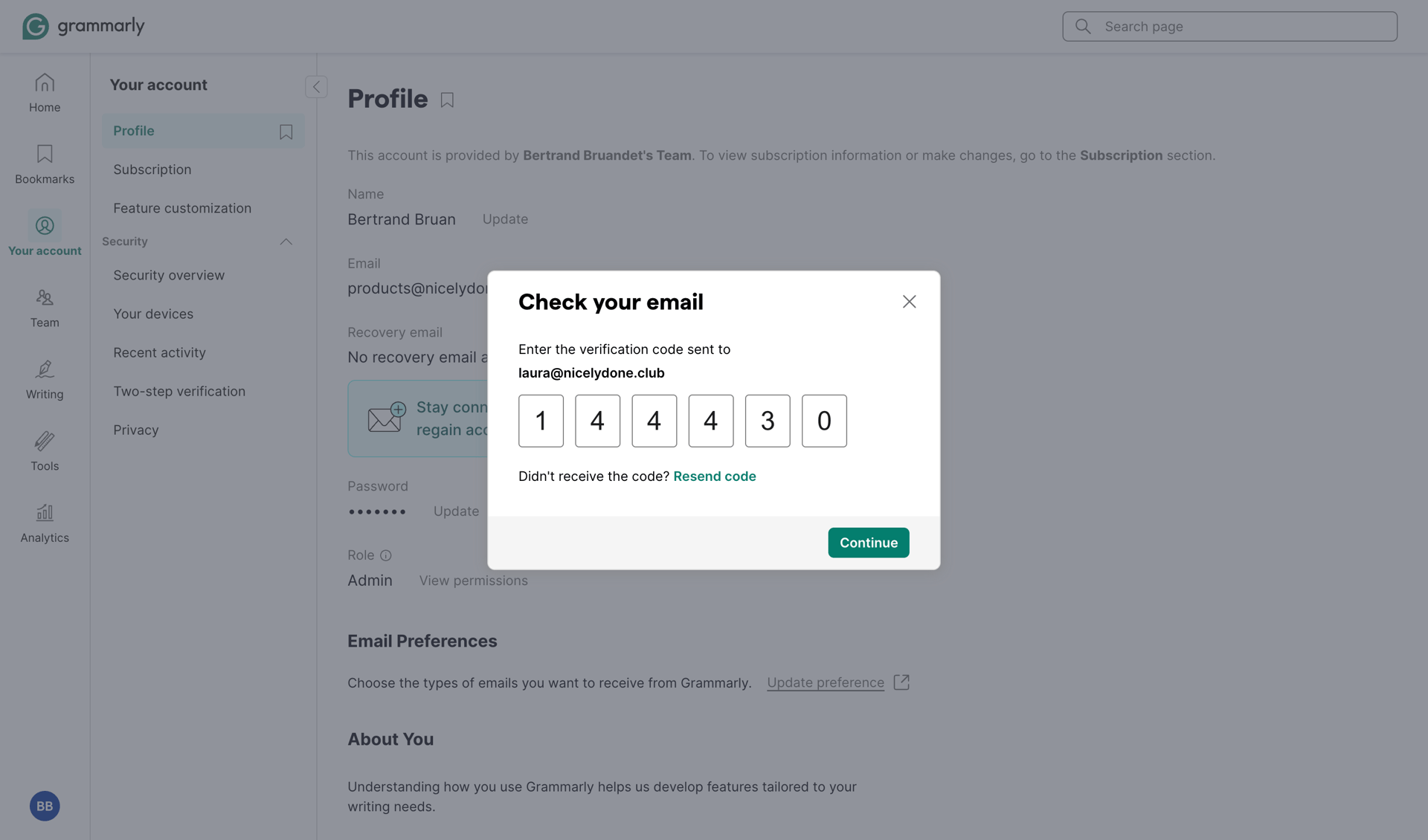1428x840 pixels.
Task: Collapse the navigation panel with the left arrow
Action: pyautogui.click(x=316, y=86)
